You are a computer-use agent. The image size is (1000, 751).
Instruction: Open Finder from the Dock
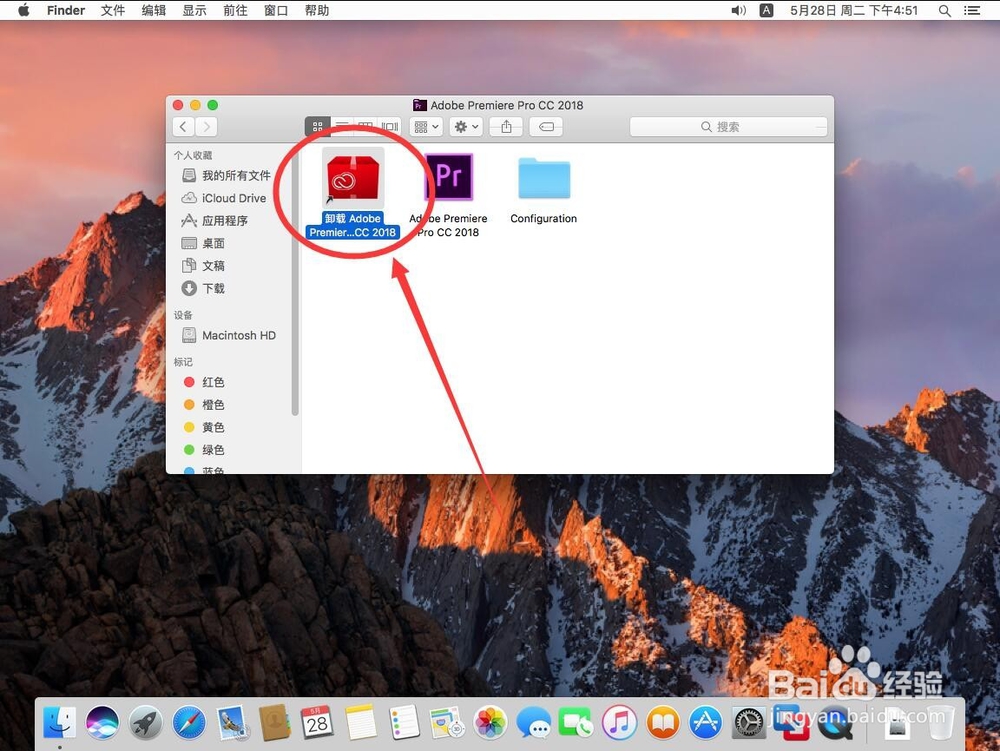coord(60,723)
